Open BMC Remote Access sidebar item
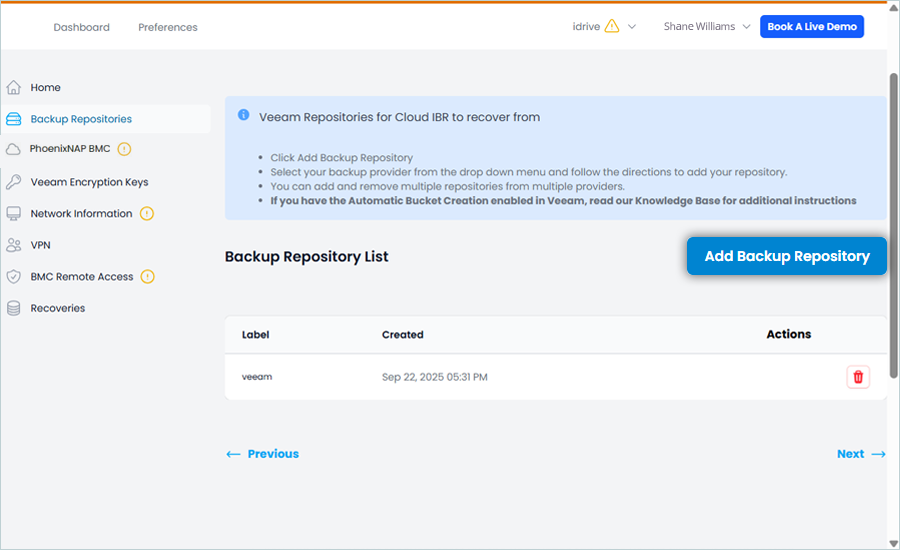 pyautogui.click(x=82, y=277)
